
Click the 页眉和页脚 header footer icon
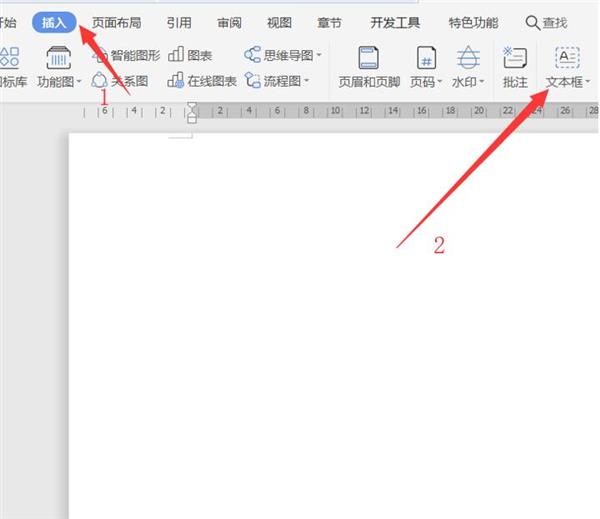[x=369, y=57]
